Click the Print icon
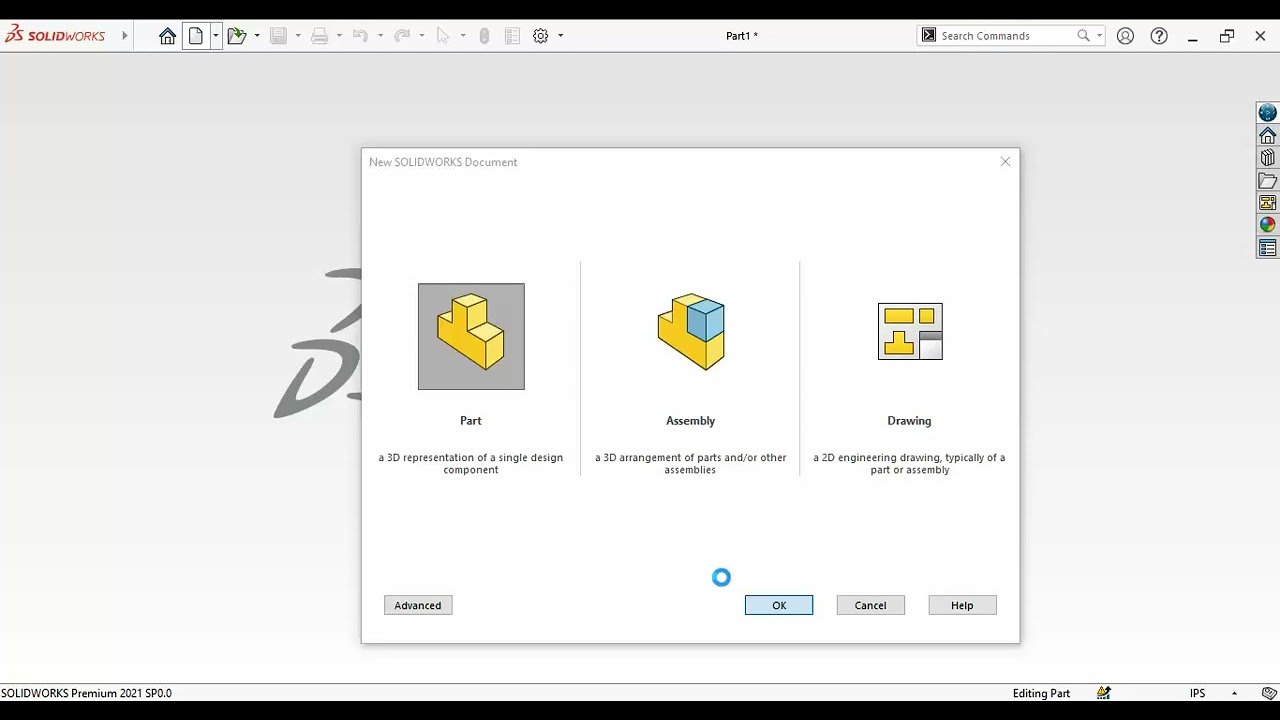This screenshot has height=720, width=1280. point(319,36)
